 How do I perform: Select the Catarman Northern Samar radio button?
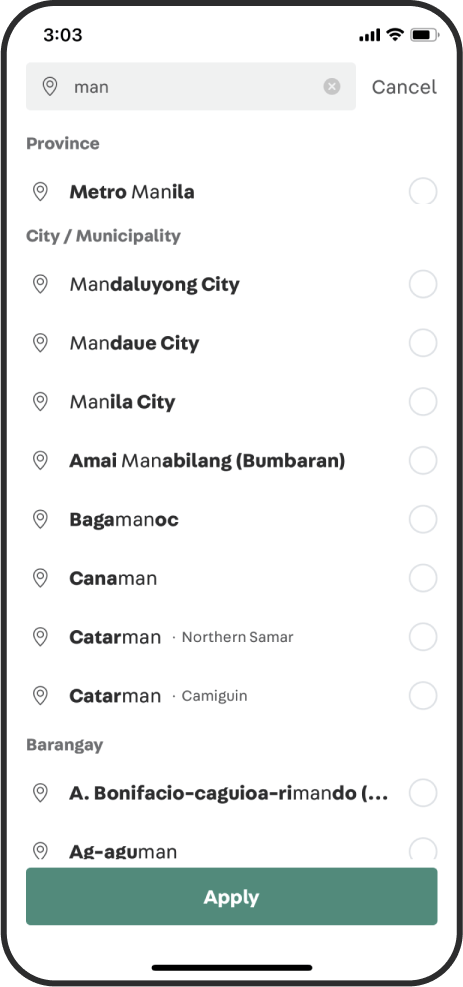coord(423,637)
